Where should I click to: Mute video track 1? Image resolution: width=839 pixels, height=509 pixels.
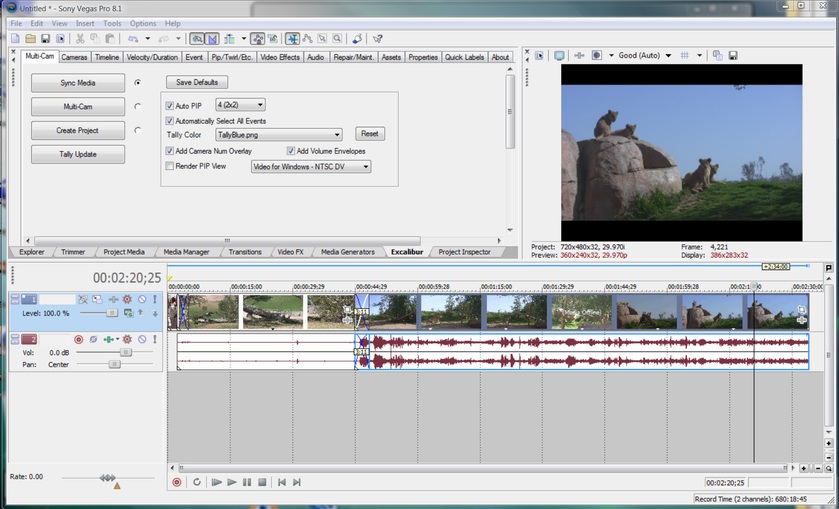tap(142, 299)
